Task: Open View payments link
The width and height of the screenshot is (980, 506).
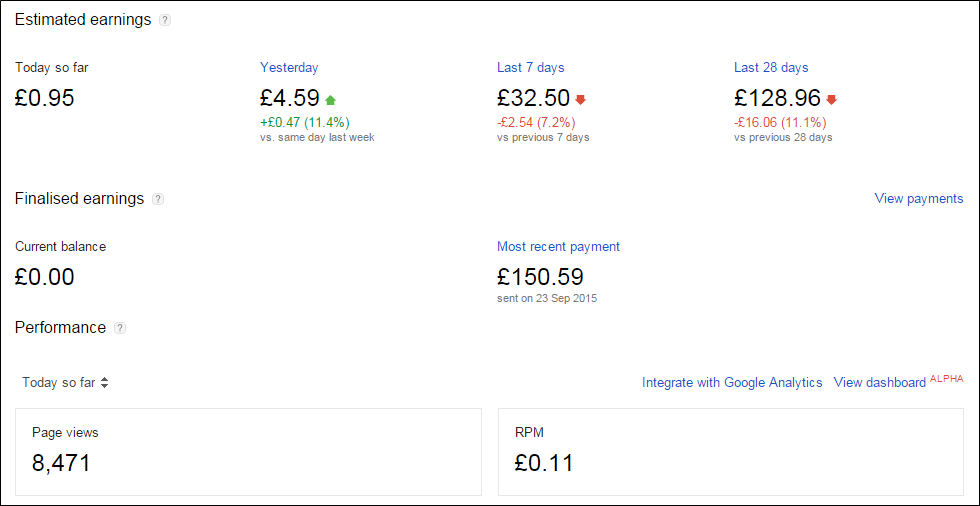Action: 919,199
